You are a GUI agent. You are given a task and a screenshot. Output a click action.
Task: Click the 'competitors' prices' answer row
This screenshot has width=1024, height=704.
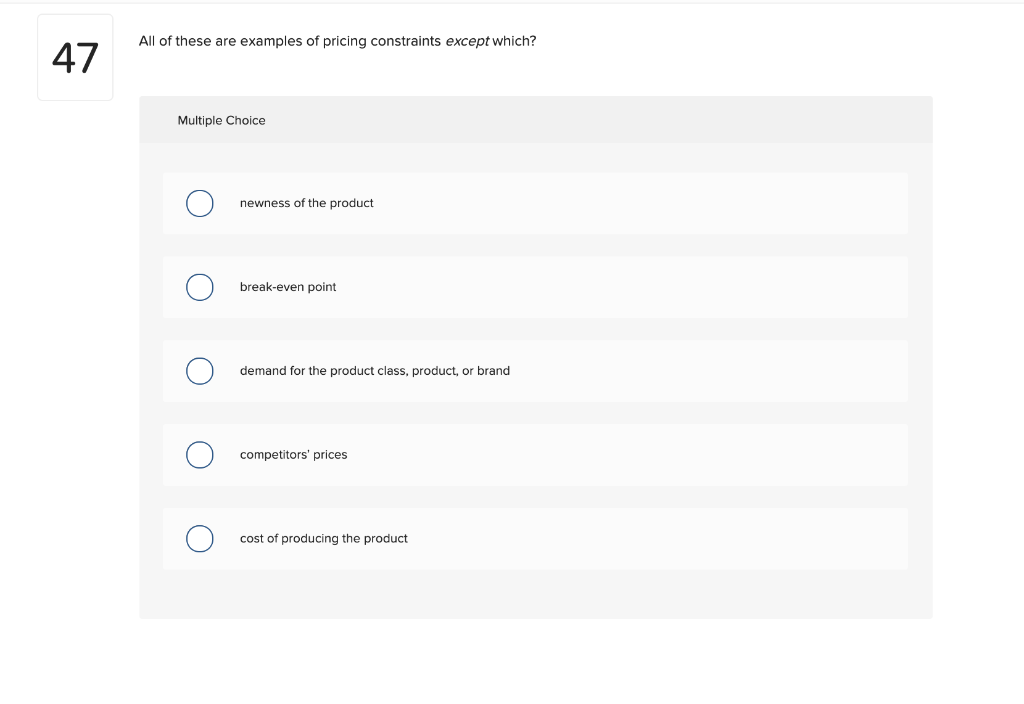tap(535, 455)
